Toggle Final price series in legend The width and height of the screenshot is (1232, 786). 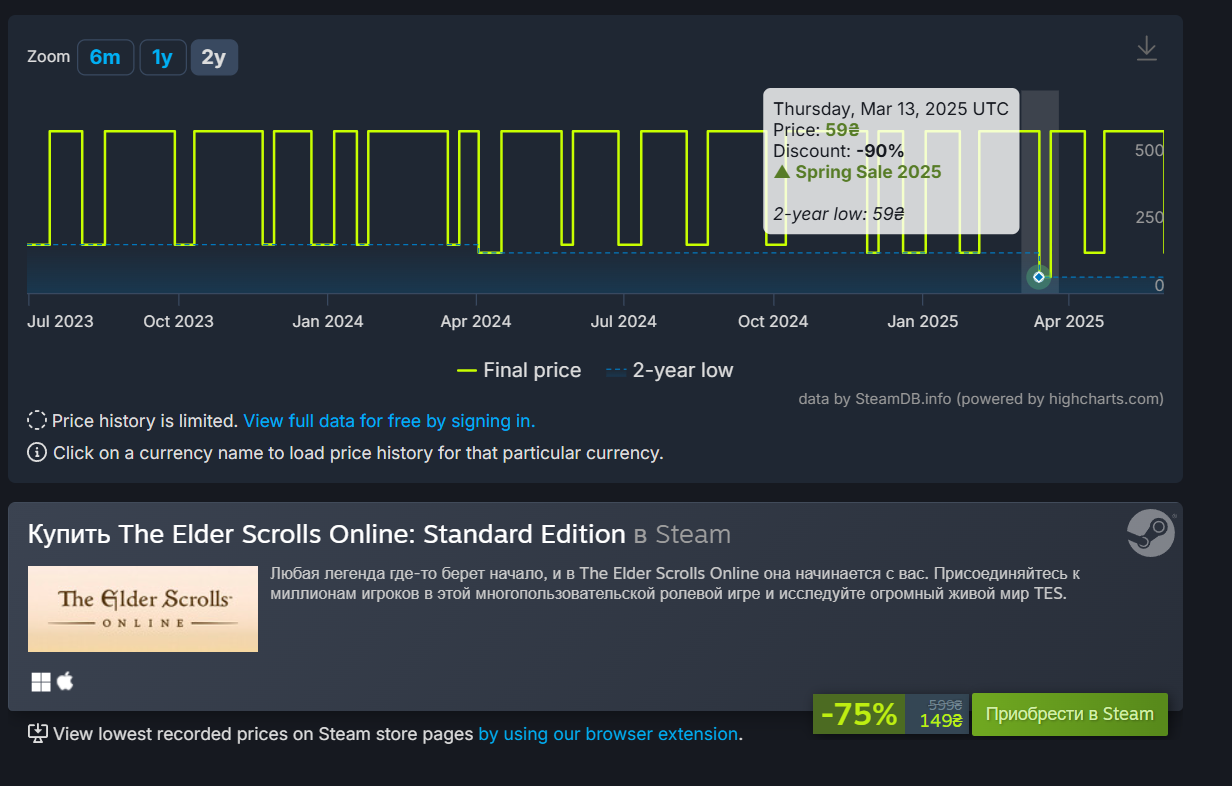click(x=518, y=370)
